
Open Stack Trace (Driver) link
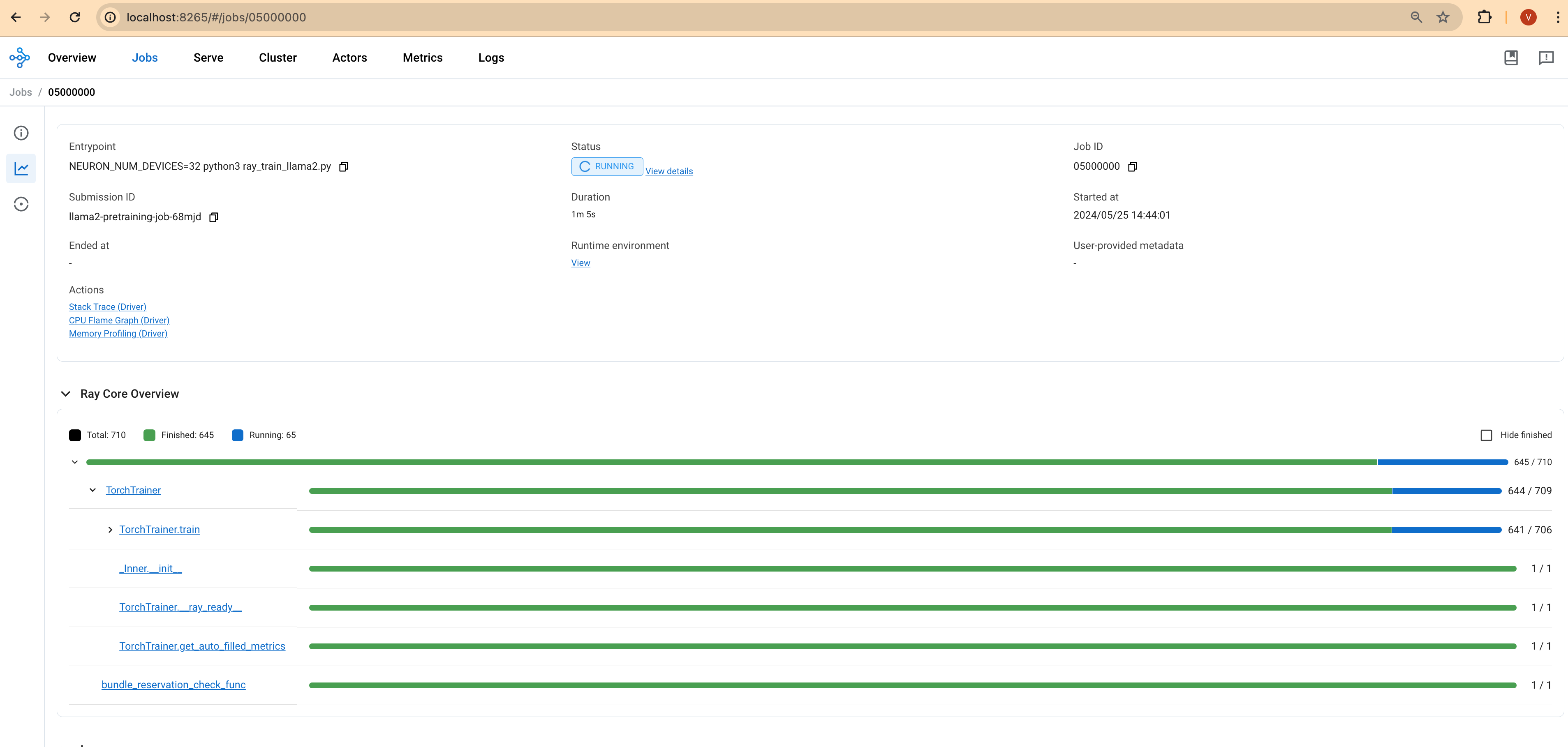(107, 307)
